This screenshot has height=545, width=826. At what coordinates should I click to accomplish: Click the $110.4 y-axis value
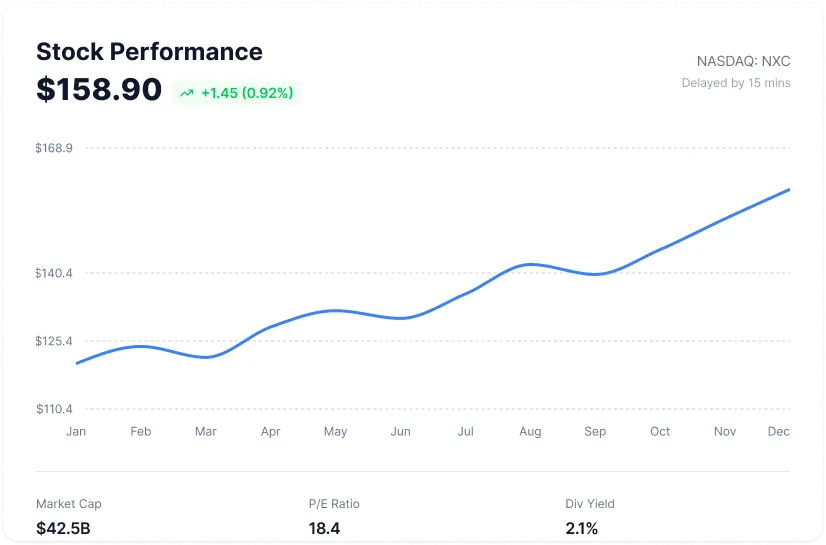[x=54, y=409]
